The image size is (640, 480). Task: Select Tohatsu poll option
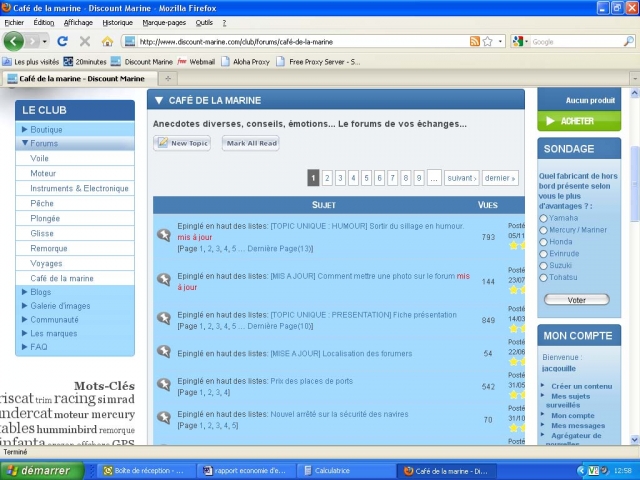[543, 278]
